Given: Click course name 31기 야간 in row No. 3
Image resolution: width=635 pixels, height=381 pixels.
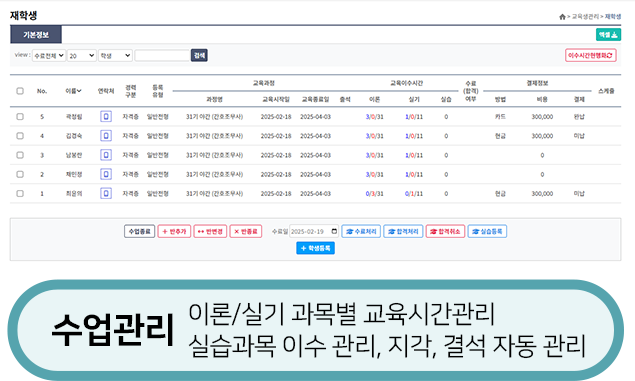Looking at the screenshot, I should click(x=214, y=155).
